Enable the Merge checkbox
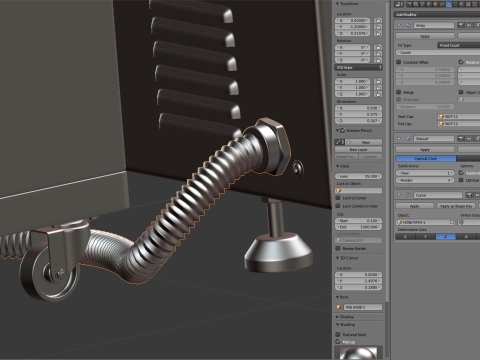 click(x=399, y=92)
